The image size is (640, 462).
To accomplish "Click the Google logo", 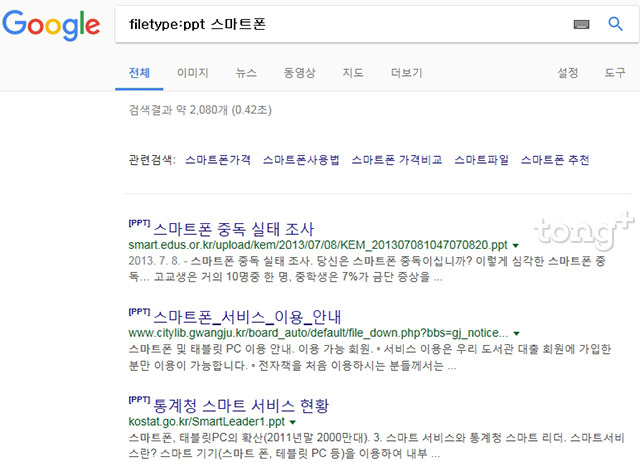I will (51, 25).
